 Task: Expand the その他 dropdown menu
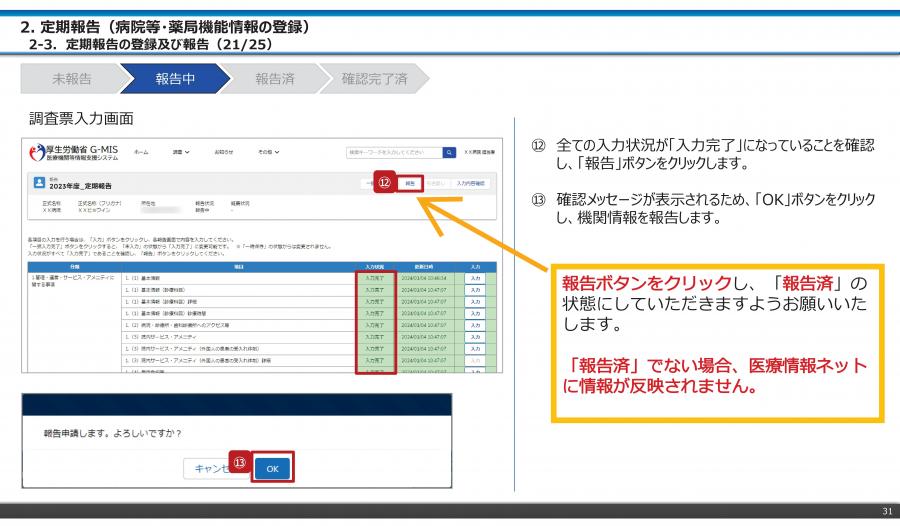pyautogui.click(x=269, y=152)
